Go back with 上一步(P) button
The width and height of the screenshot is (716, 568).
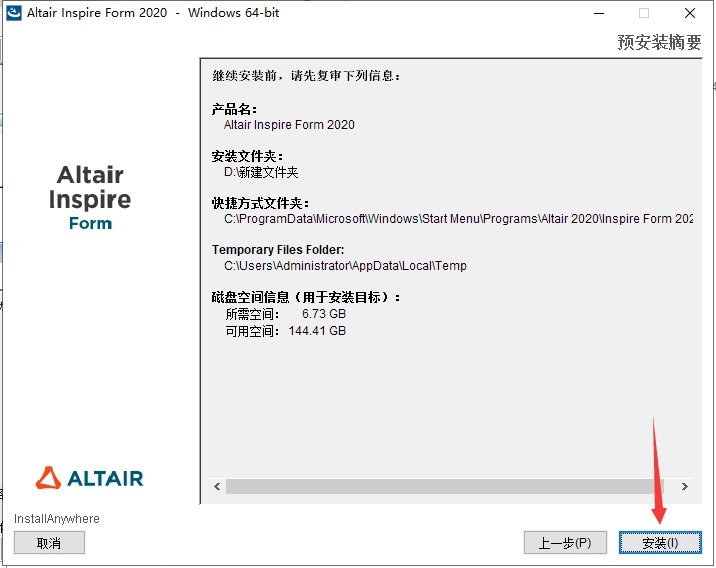coord(565,542)
